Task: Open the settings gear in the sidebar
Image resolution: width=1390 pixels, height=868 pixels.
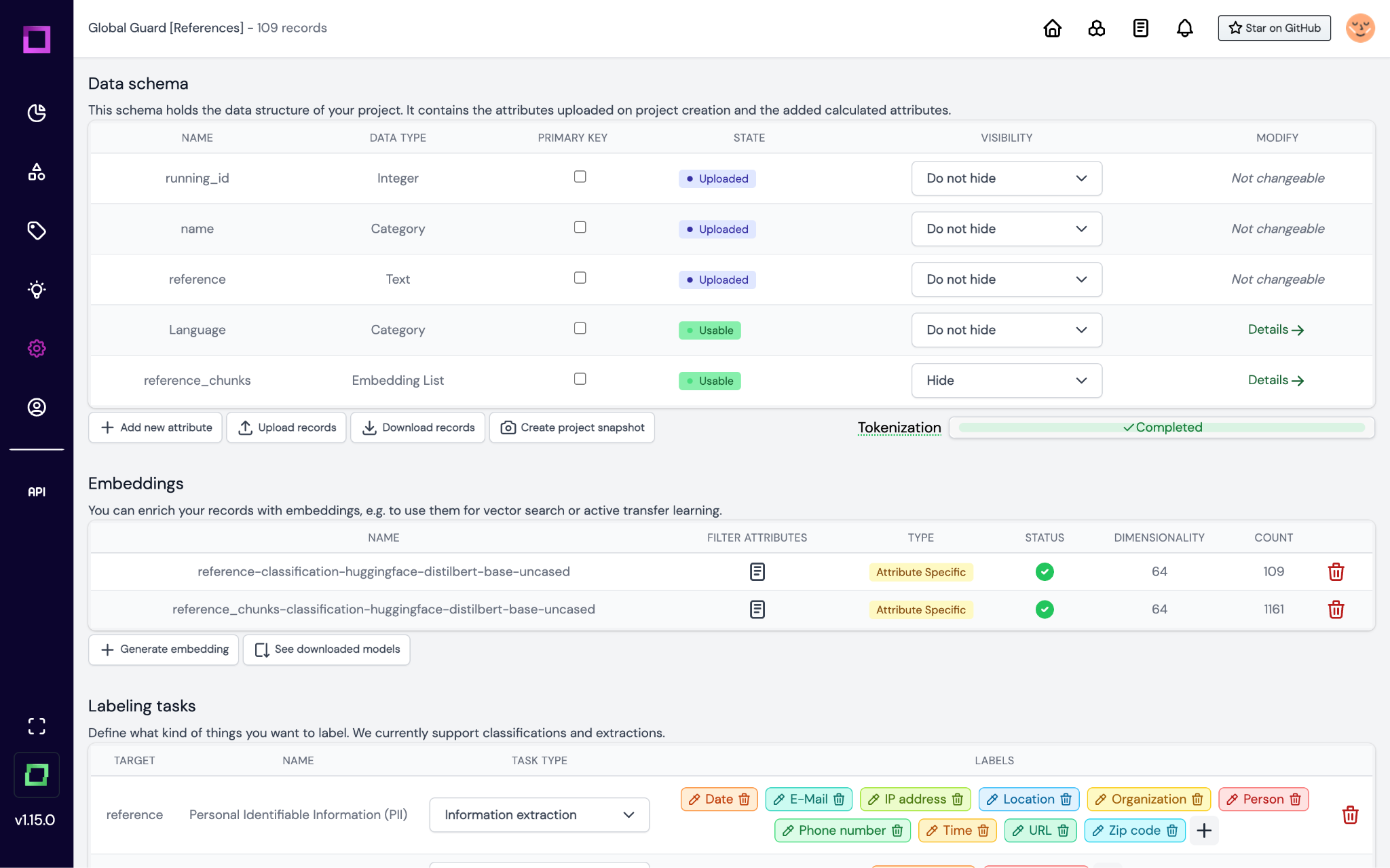Action: click(37, 348)
